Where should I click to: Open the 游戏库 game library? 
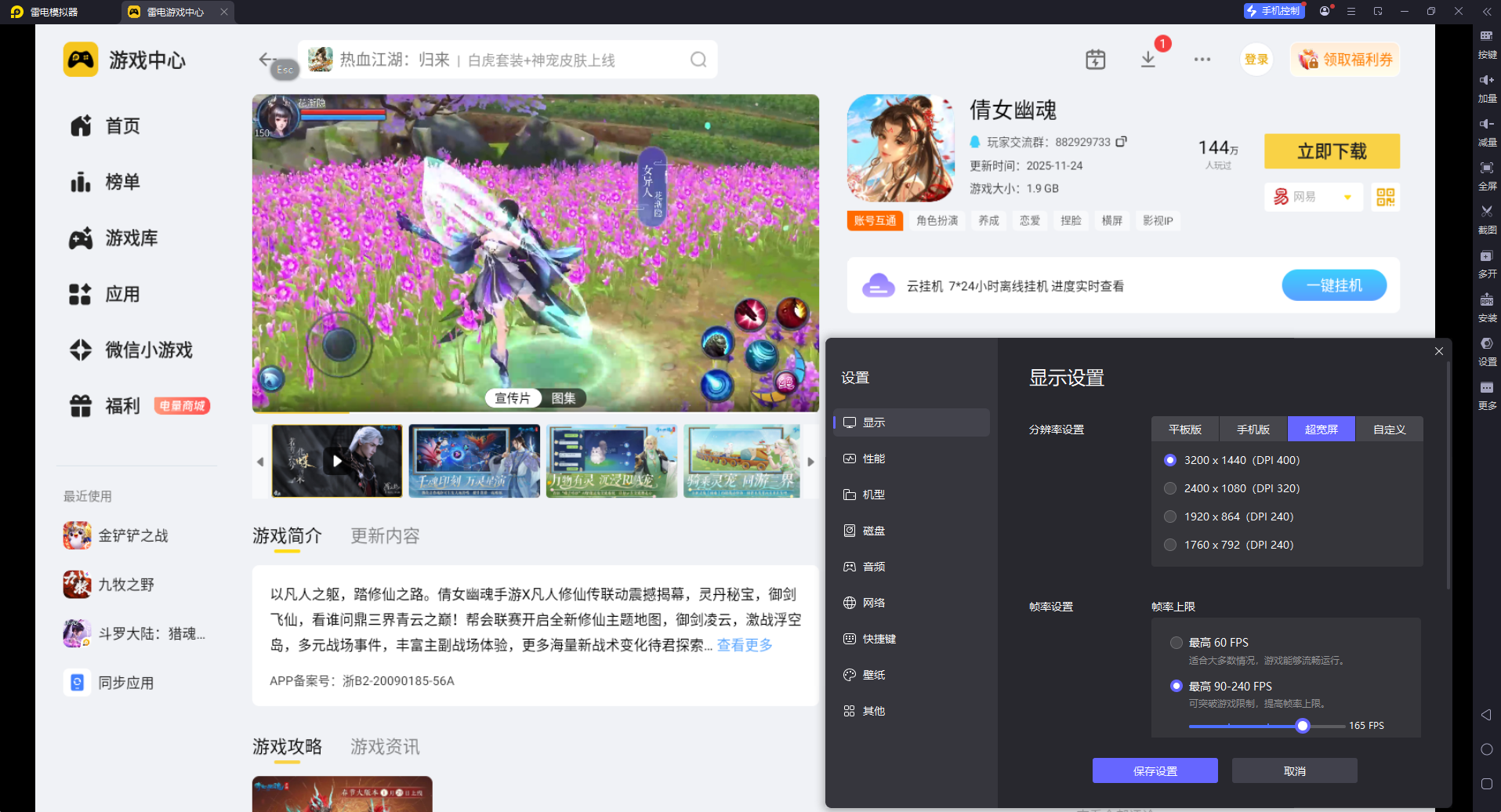point(114,238)
